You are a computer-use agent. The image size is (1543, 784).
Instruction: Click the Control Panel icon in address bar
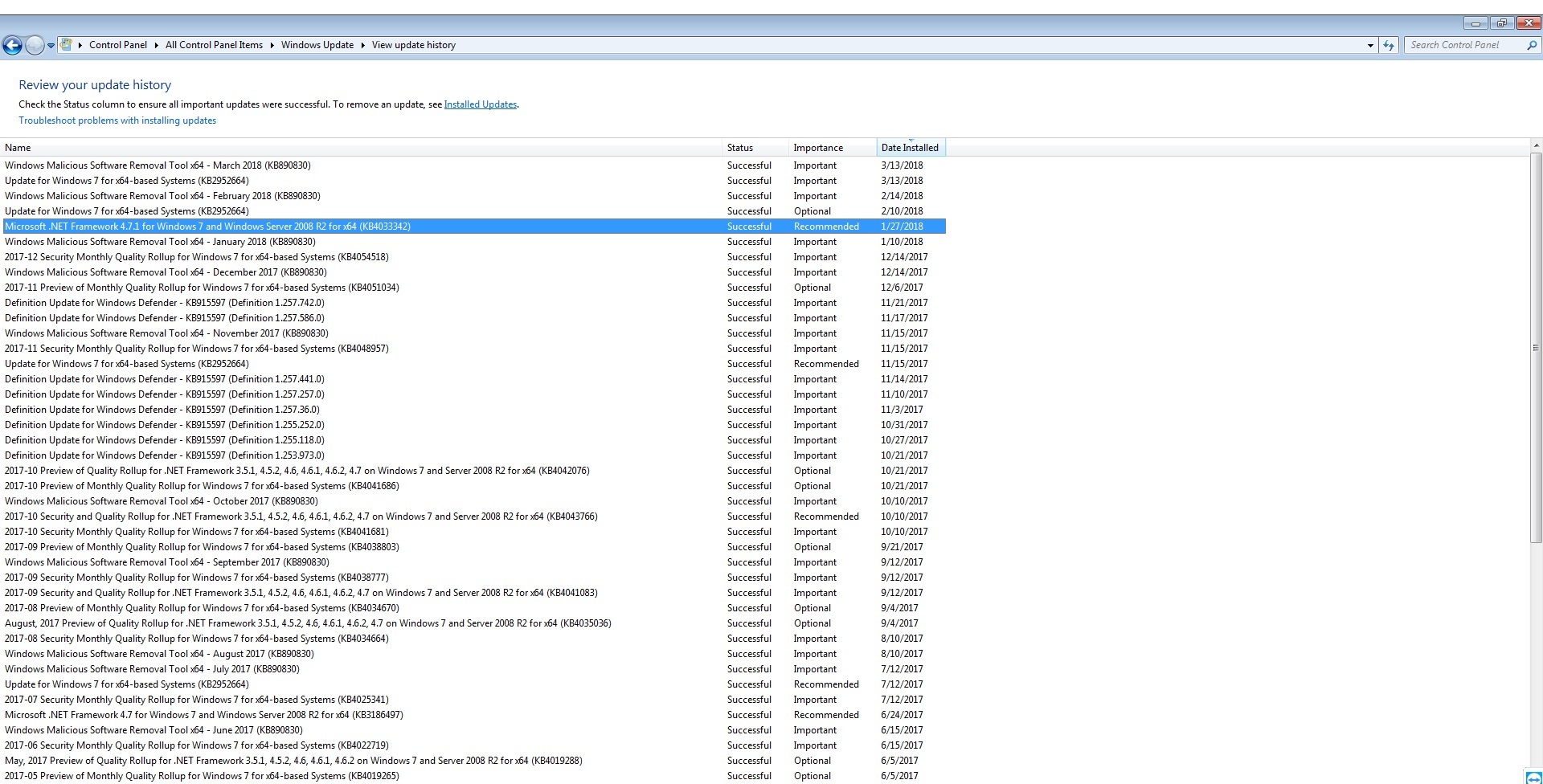67,45
